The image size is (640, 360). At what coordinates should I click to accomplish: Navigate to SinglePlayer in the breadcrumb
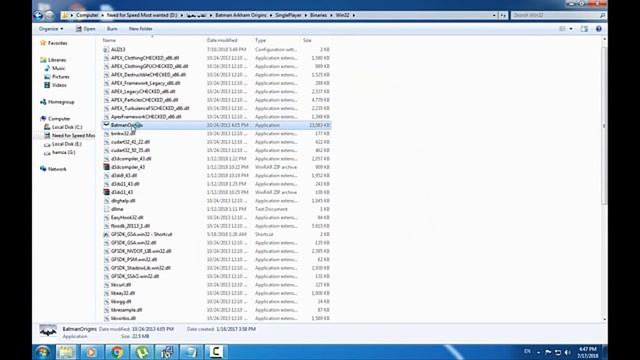point(288,15)
